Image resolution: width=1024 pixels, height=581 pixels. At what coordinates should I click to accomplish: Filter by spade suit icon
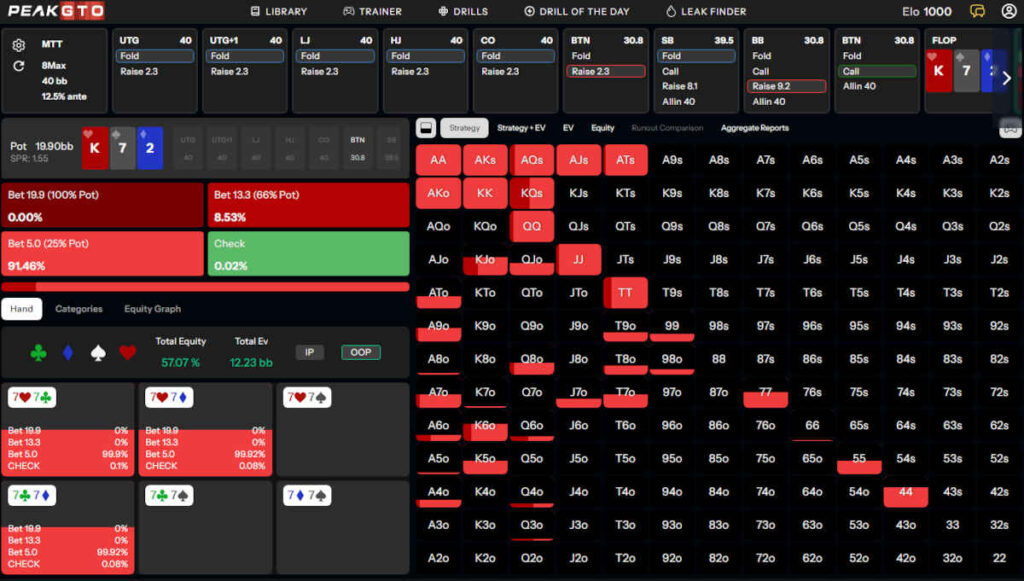point(98,352)
